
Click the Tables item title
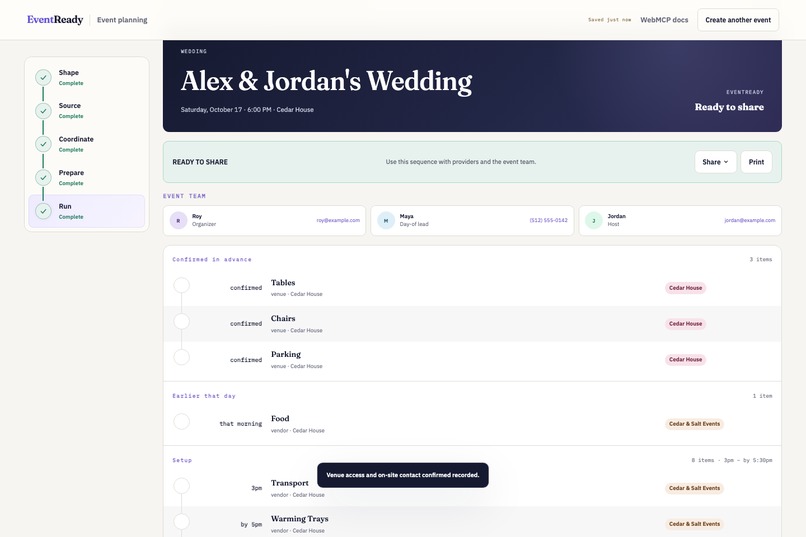[283, 283]
